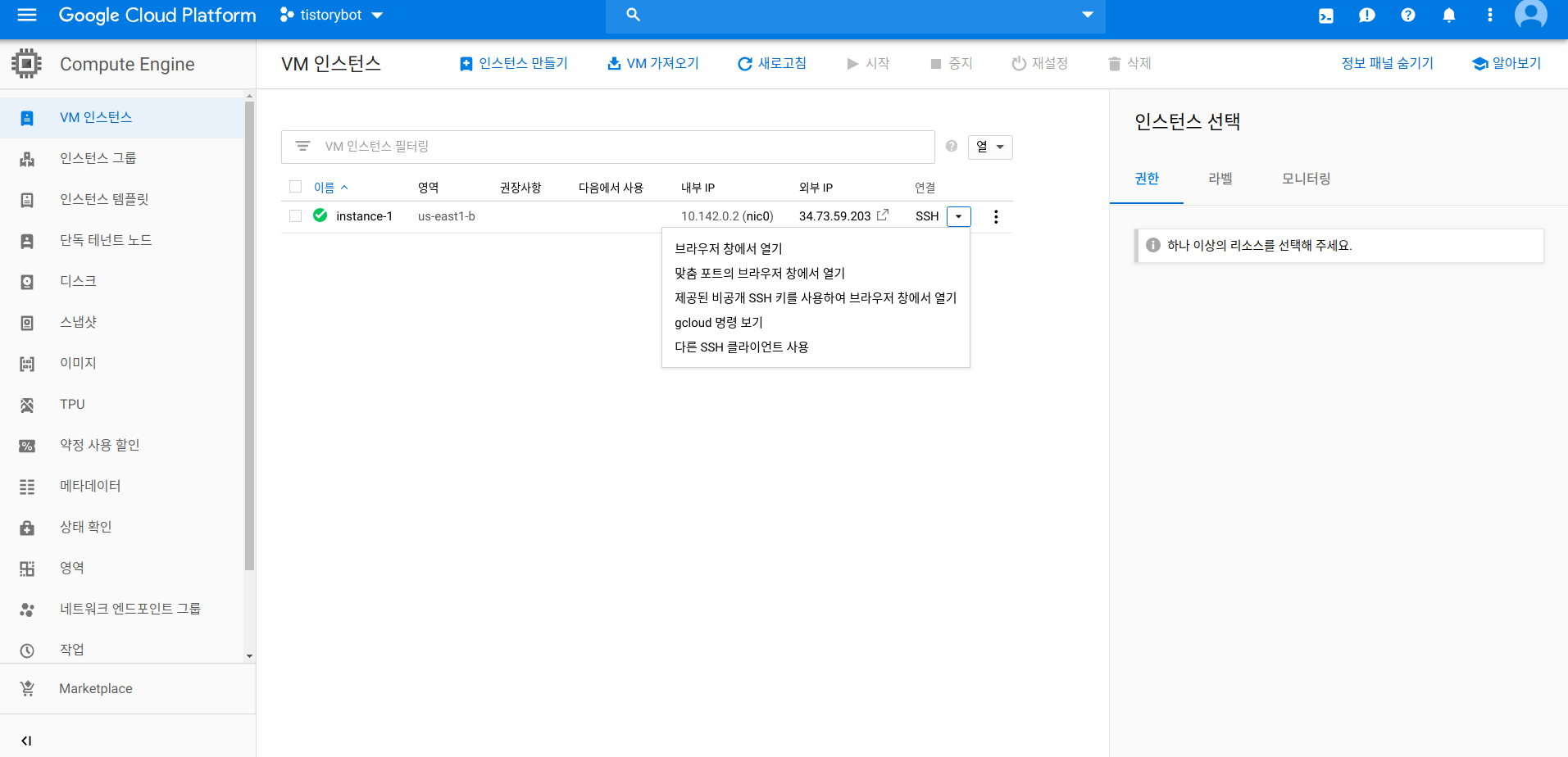
Task: Select gcloud 명령 보기
Action: click(816, 322)
